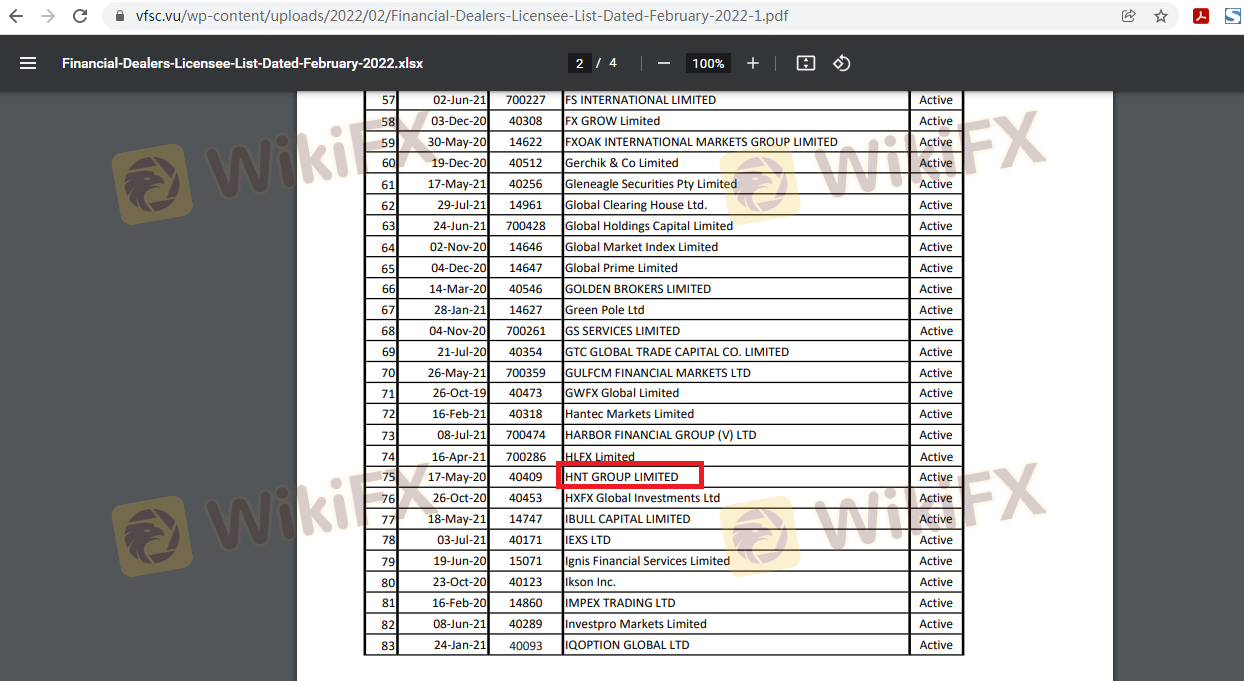1244x681 pixels.
Task: Click the 100% zoom level field
Action: [708, 63]
